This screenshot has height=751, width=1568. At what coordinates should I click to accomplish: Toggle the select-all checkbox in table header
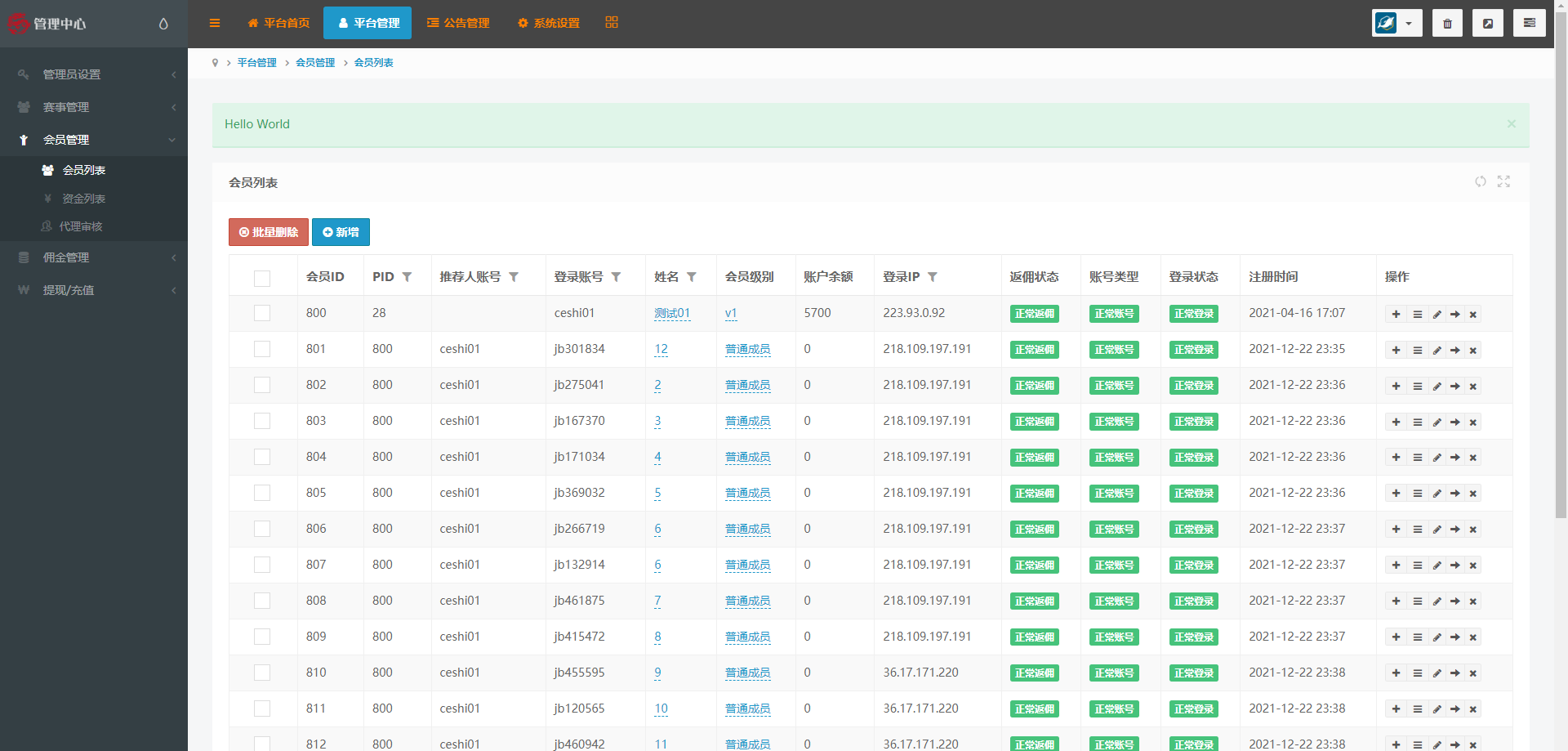tap(262, 279)
